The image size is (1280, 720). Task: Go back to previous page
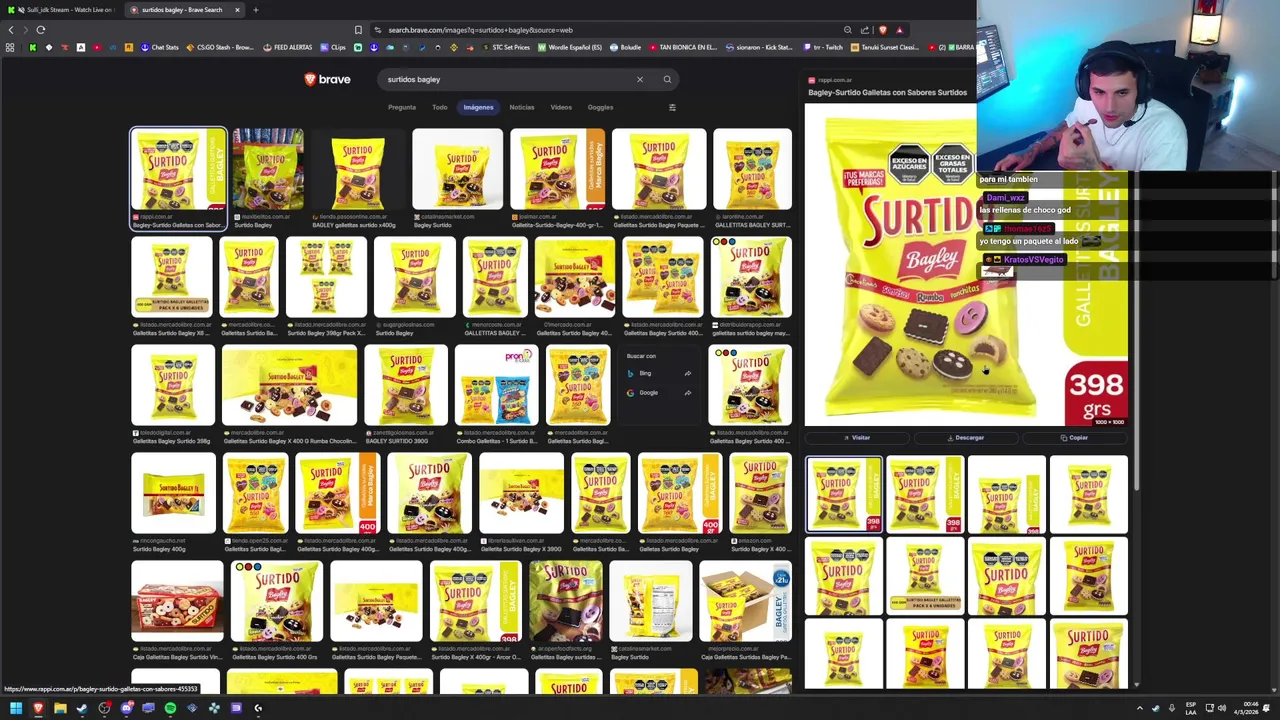11,30
